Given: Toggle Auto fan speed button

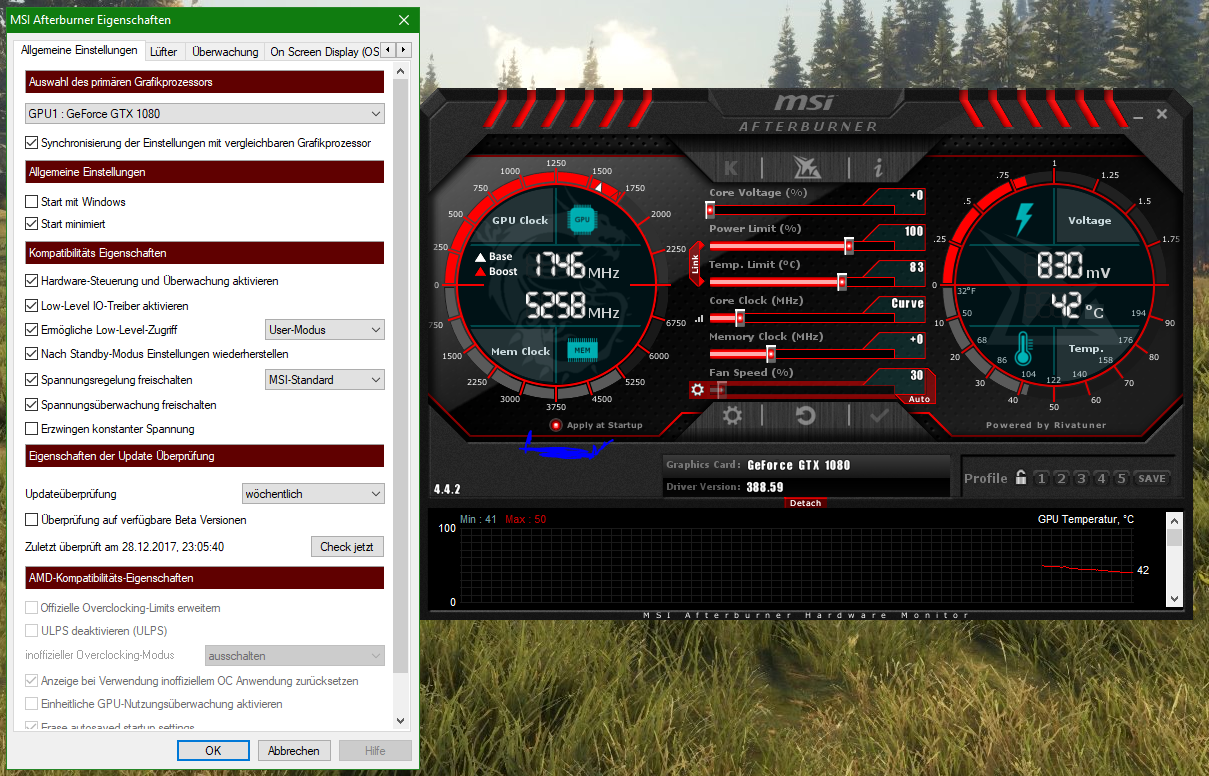Looking at the screenshot, I should 919,399.
